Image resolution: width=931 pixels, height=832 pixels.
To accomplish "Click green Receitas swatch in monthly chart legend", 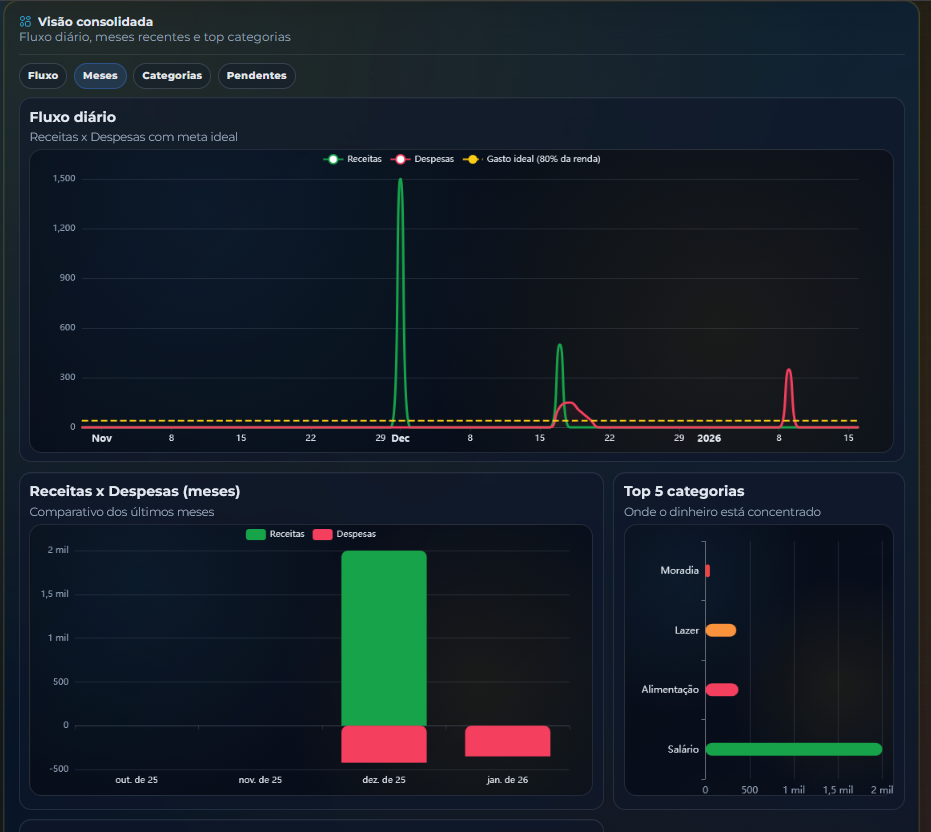I will (256, 534).
